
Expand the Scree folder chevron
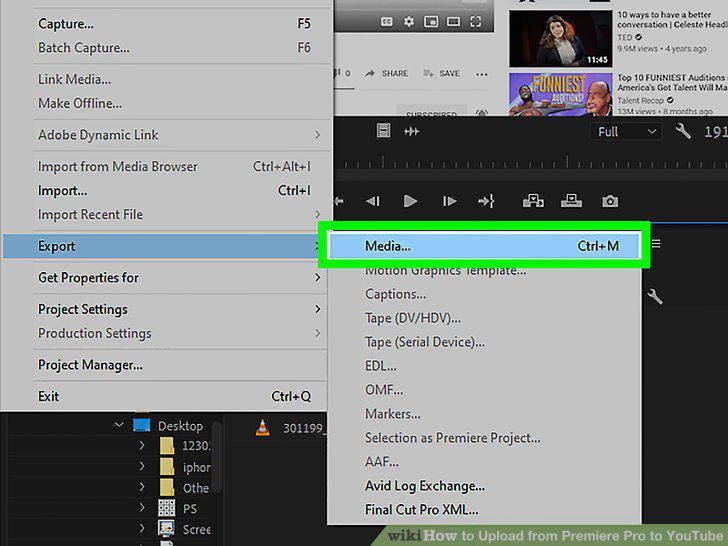coord(142,528)
